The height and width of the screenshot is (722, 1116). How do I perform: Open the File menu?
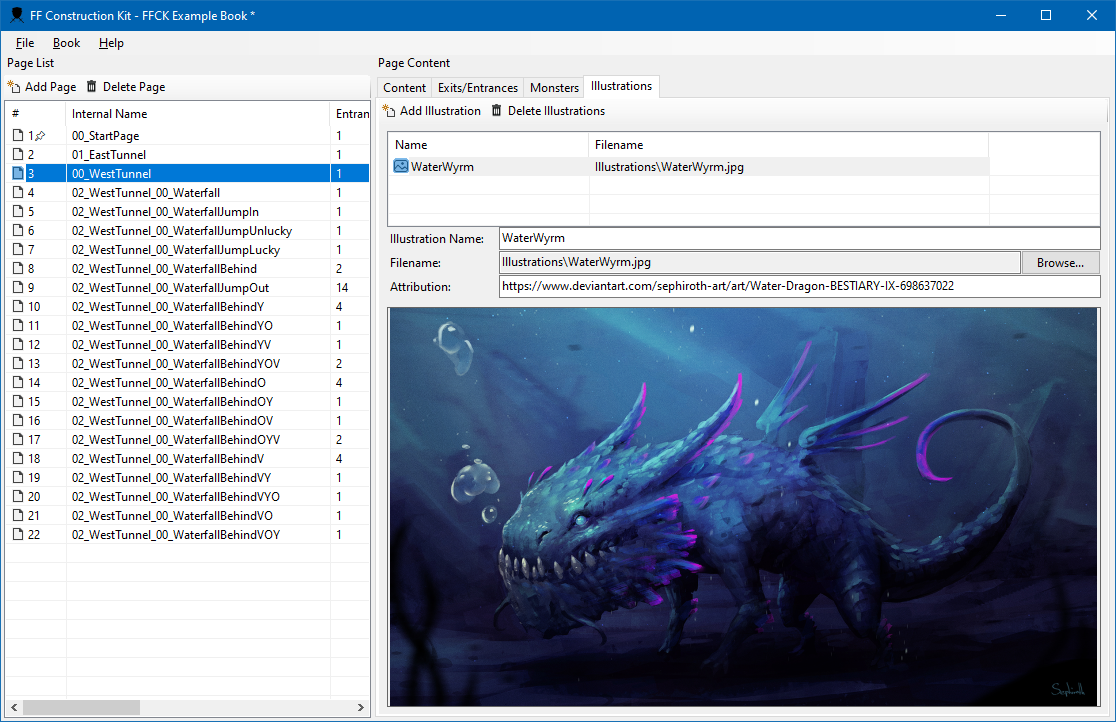pos(25,43)
